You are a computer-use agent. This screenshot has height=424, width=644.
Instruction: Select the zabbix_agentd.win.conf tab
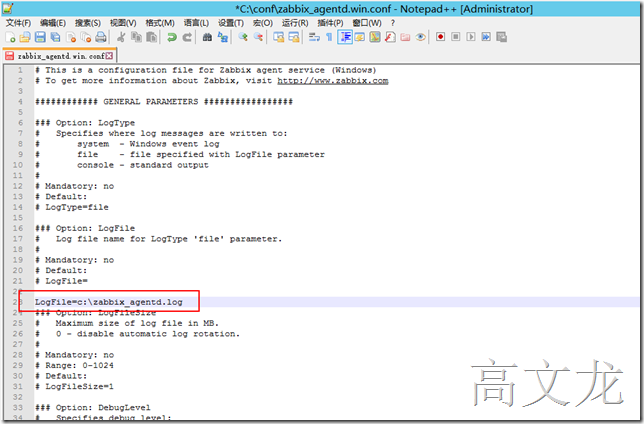point(60,55)
